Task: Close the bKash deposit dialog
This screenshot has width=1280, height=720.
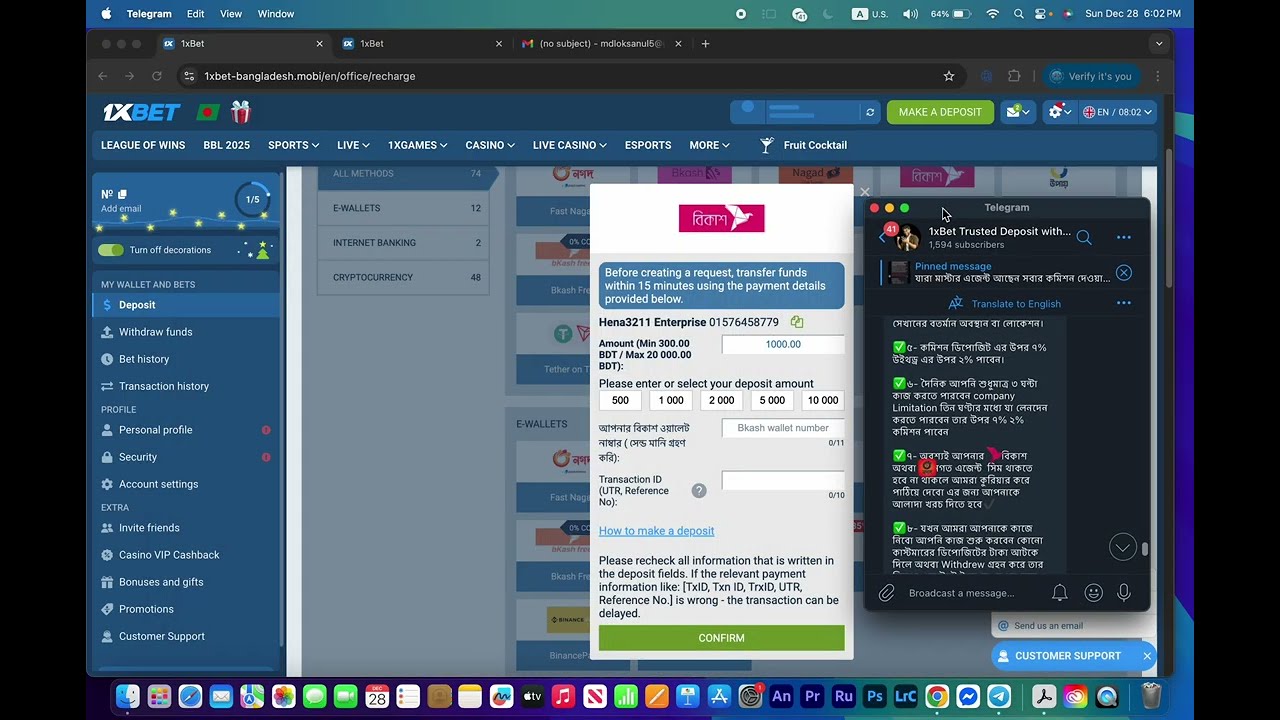Action: [x=865, y=192]
